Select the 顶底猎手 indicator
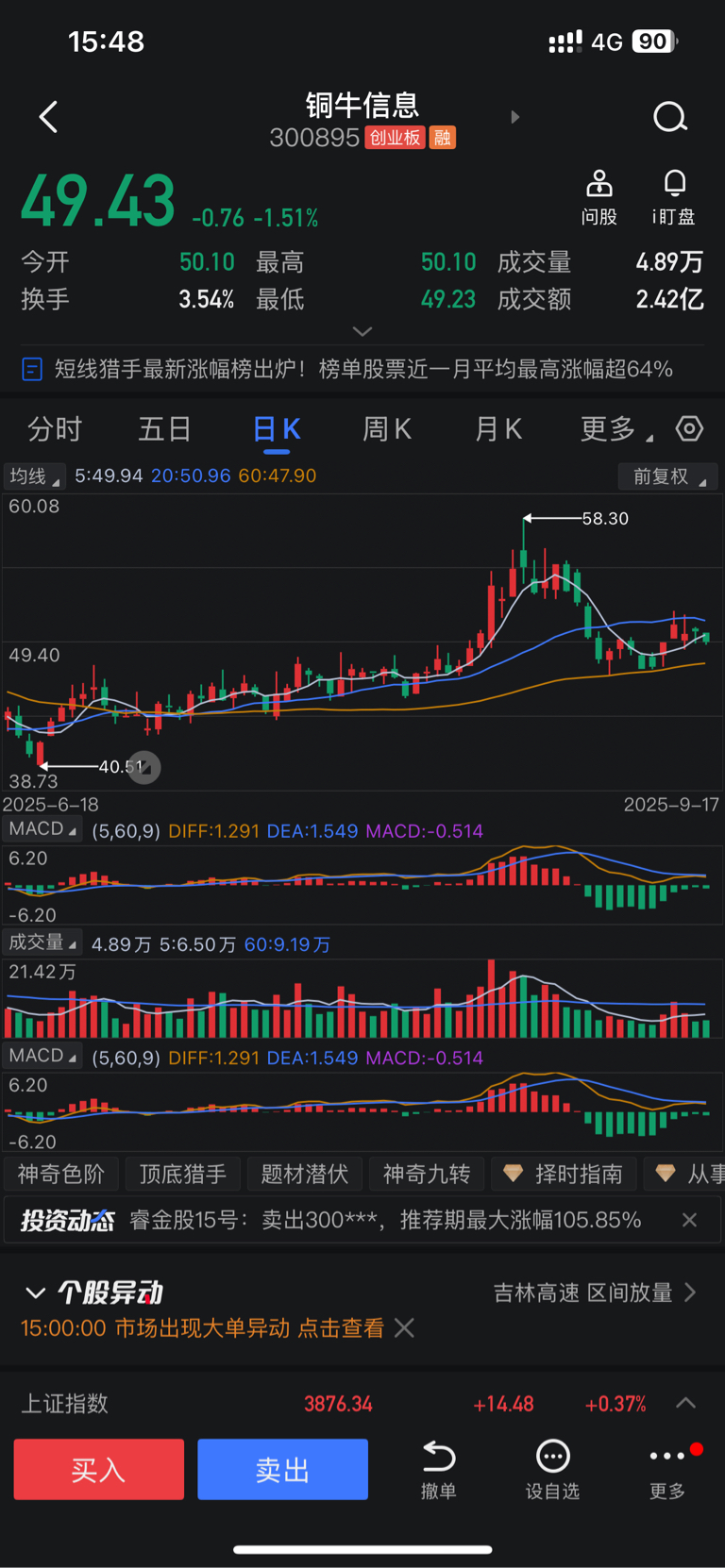 tap(183, 1174)
